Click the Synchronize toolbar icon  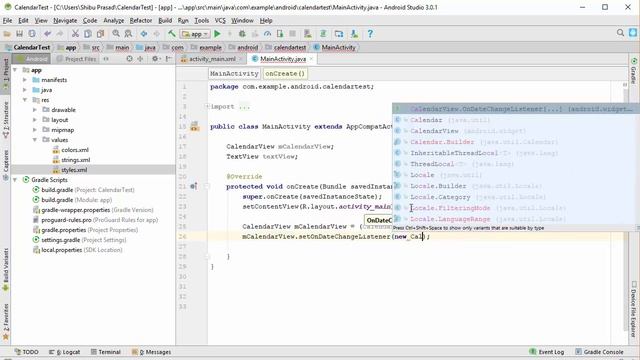[x=32, y=34]
